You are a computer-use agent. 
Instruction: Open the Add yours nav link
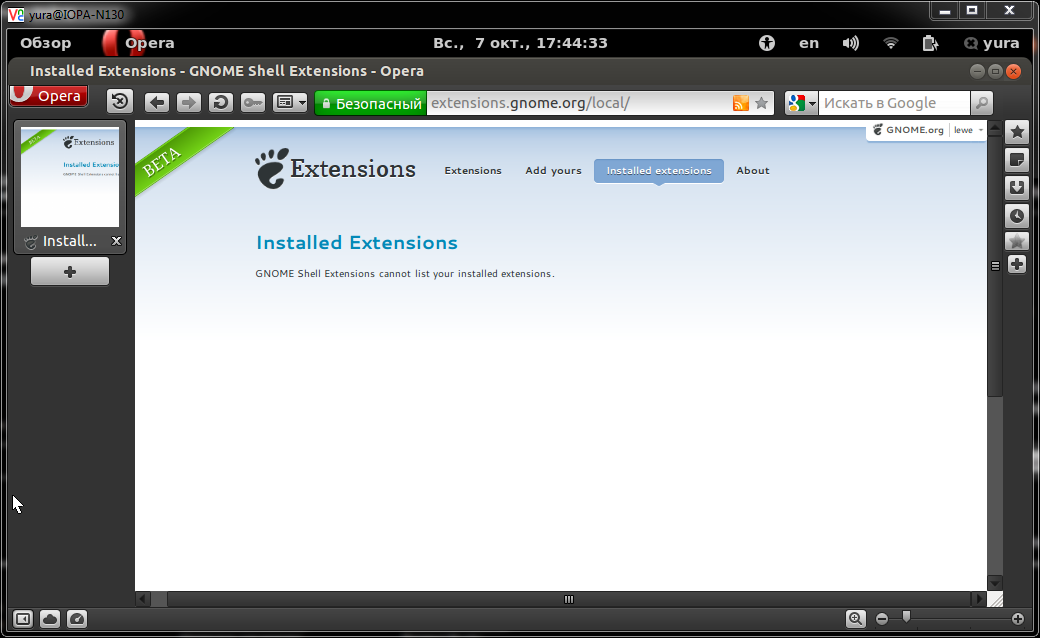coord(553,170)
